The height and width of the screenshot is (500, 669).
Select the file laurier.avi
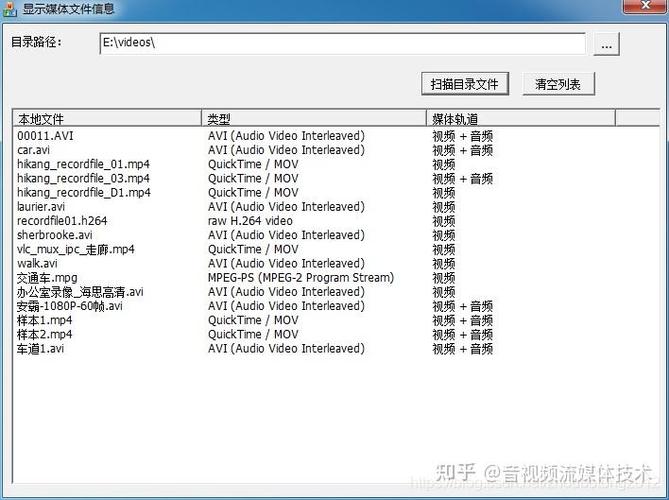pyautogui.click(x=41, y=206)
